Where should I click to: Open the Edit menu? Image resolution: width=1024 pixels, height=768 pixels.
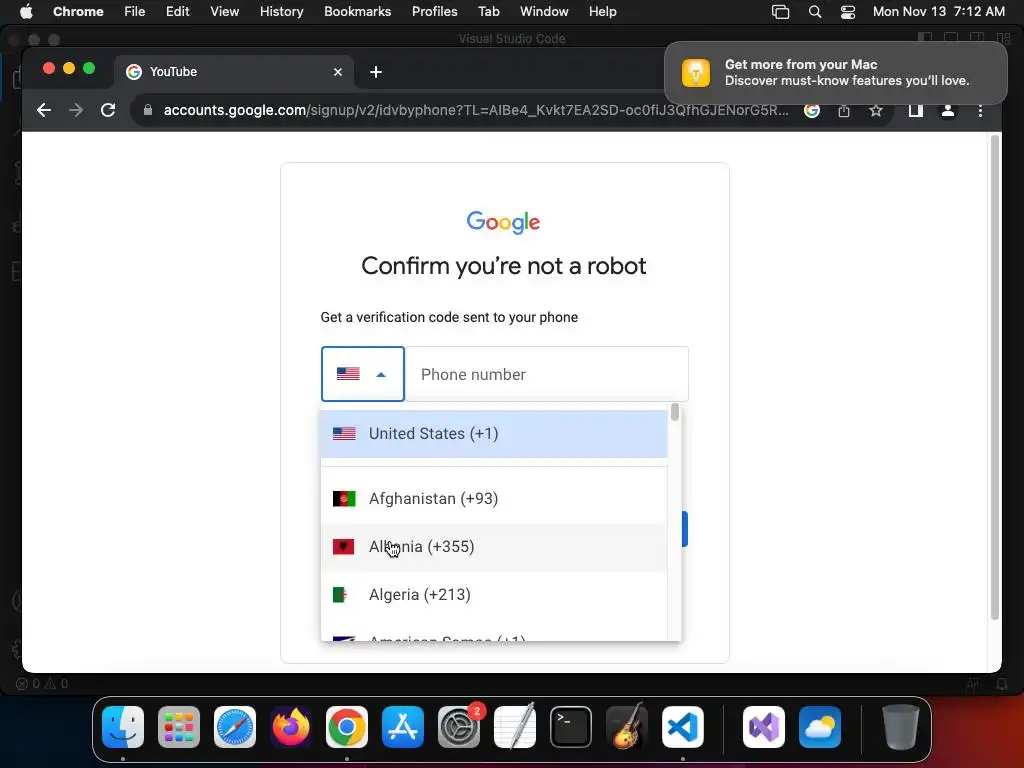[177, 12]
